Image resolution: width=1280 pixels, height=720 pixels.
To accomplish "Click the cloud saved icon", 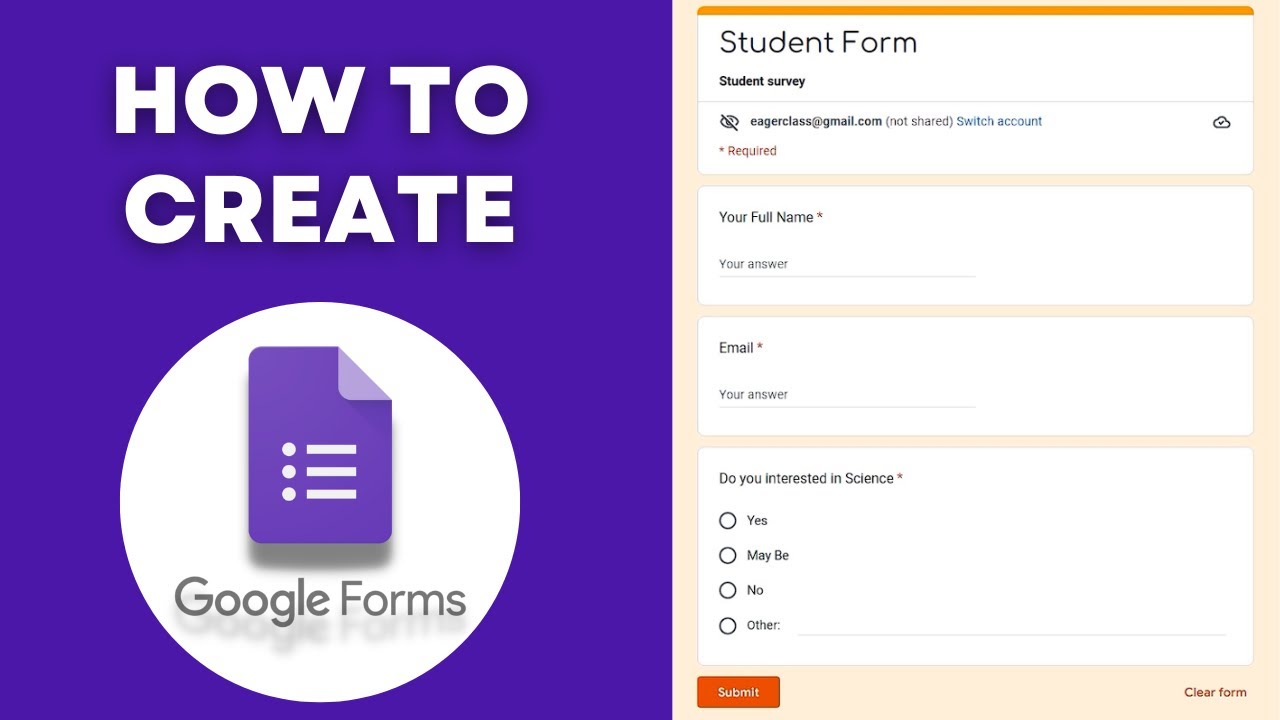I will click(x=1221, y=122).
